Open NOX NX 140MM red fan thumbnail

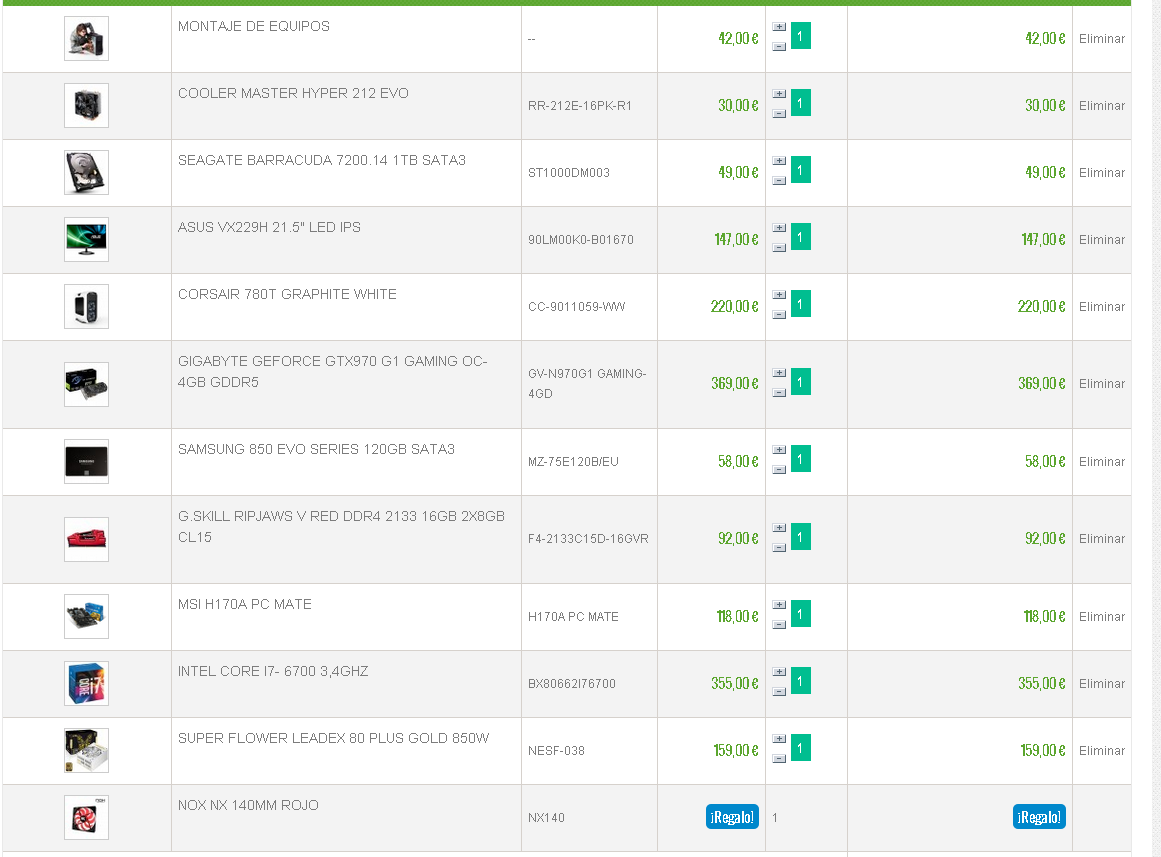point(87,818)
